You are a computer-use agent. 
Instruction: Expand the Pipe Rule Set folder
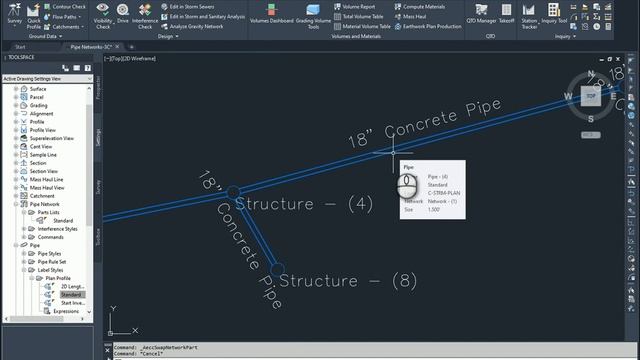coord(24,262)
